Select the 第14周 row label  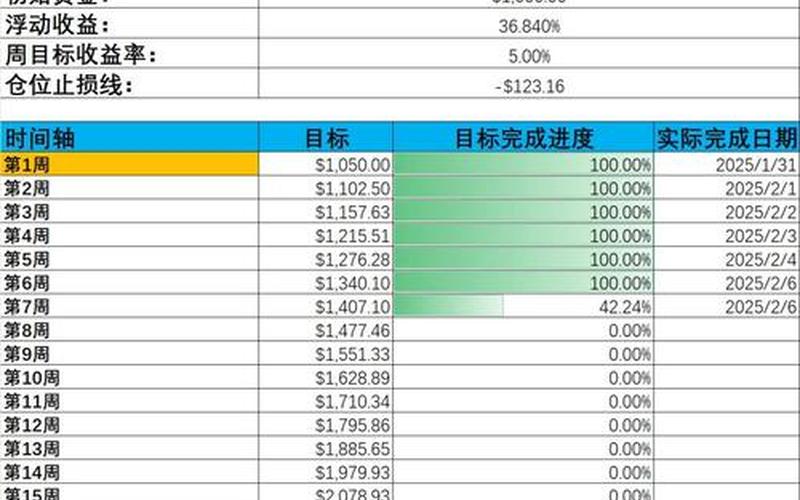point(130,471)
